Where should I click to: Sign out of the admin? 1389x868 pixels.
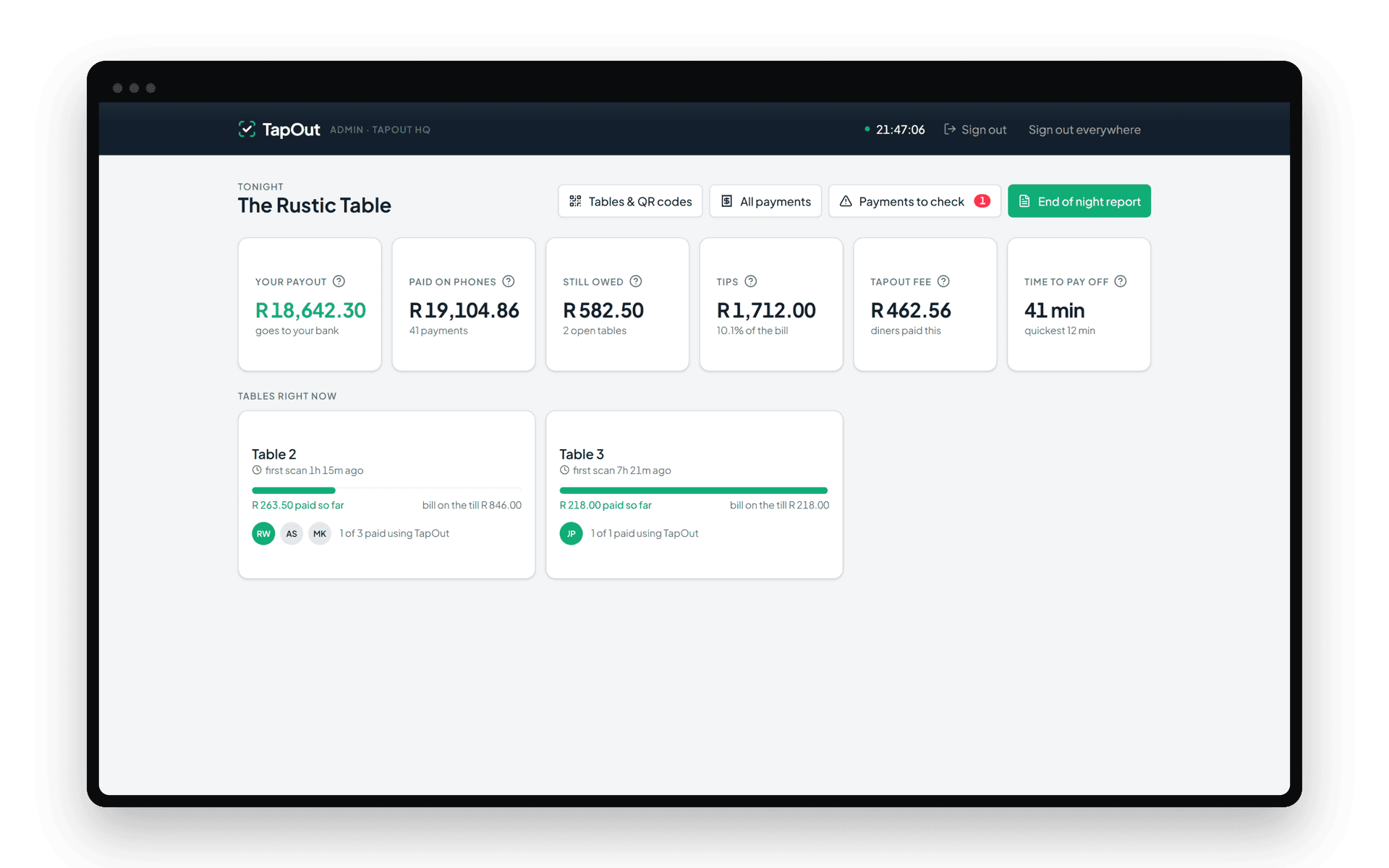pos(975,129)
